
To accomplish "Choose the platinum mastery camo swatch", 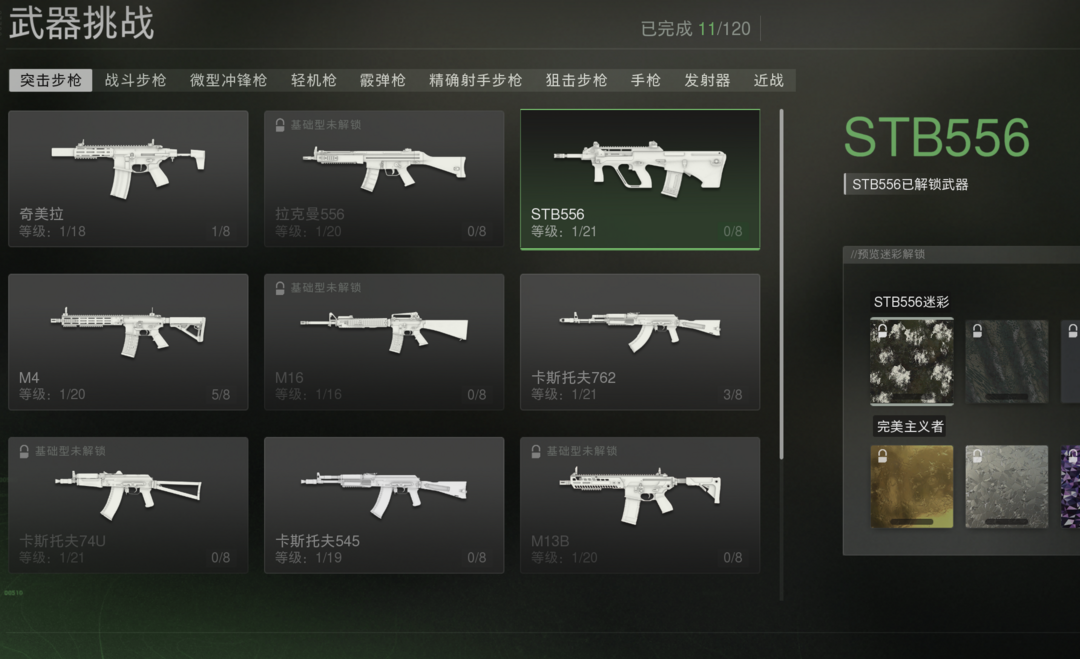I will [1006, 486].
